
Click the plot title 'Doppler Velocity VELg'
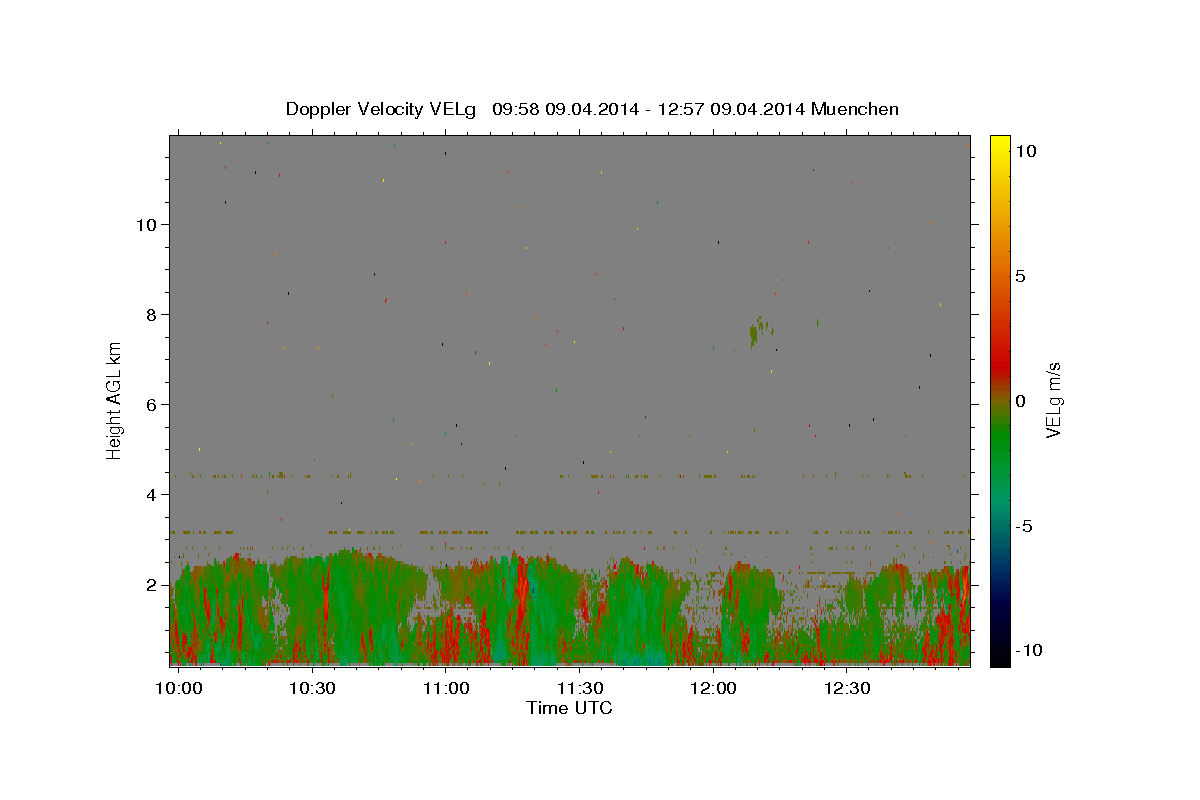(380, 109)
